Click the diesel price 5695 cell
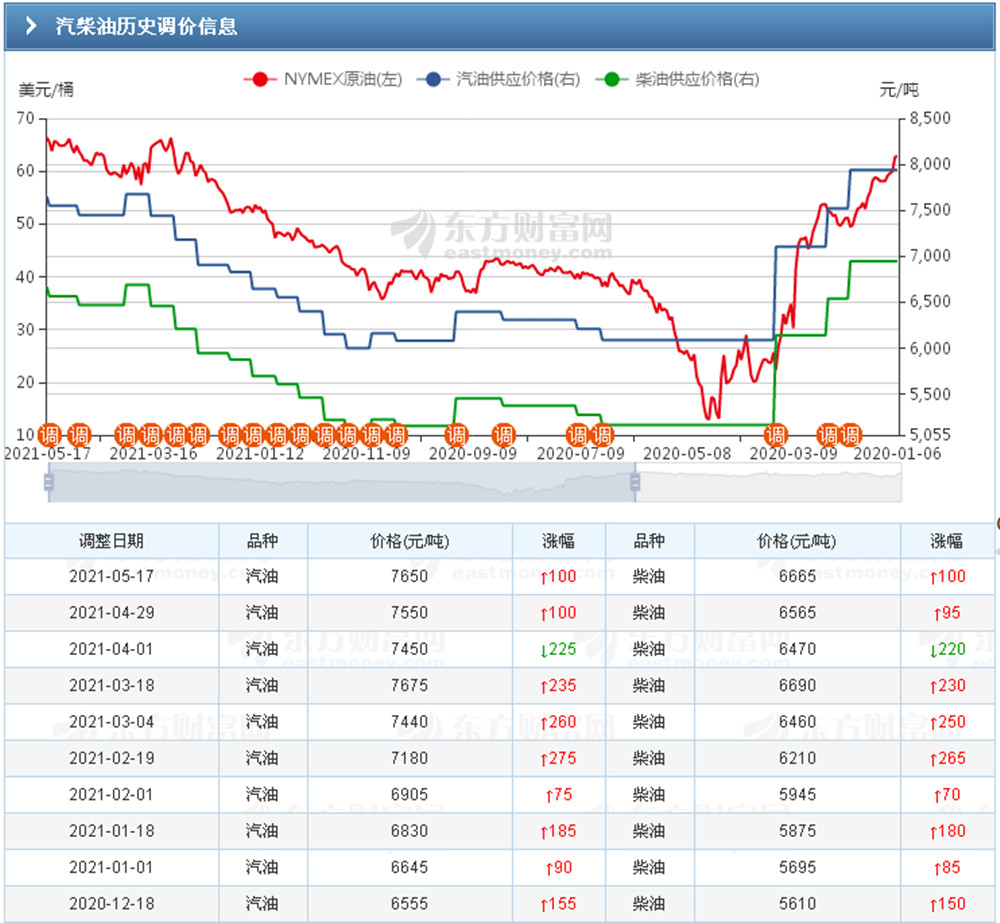 click(x=797, y=867)
